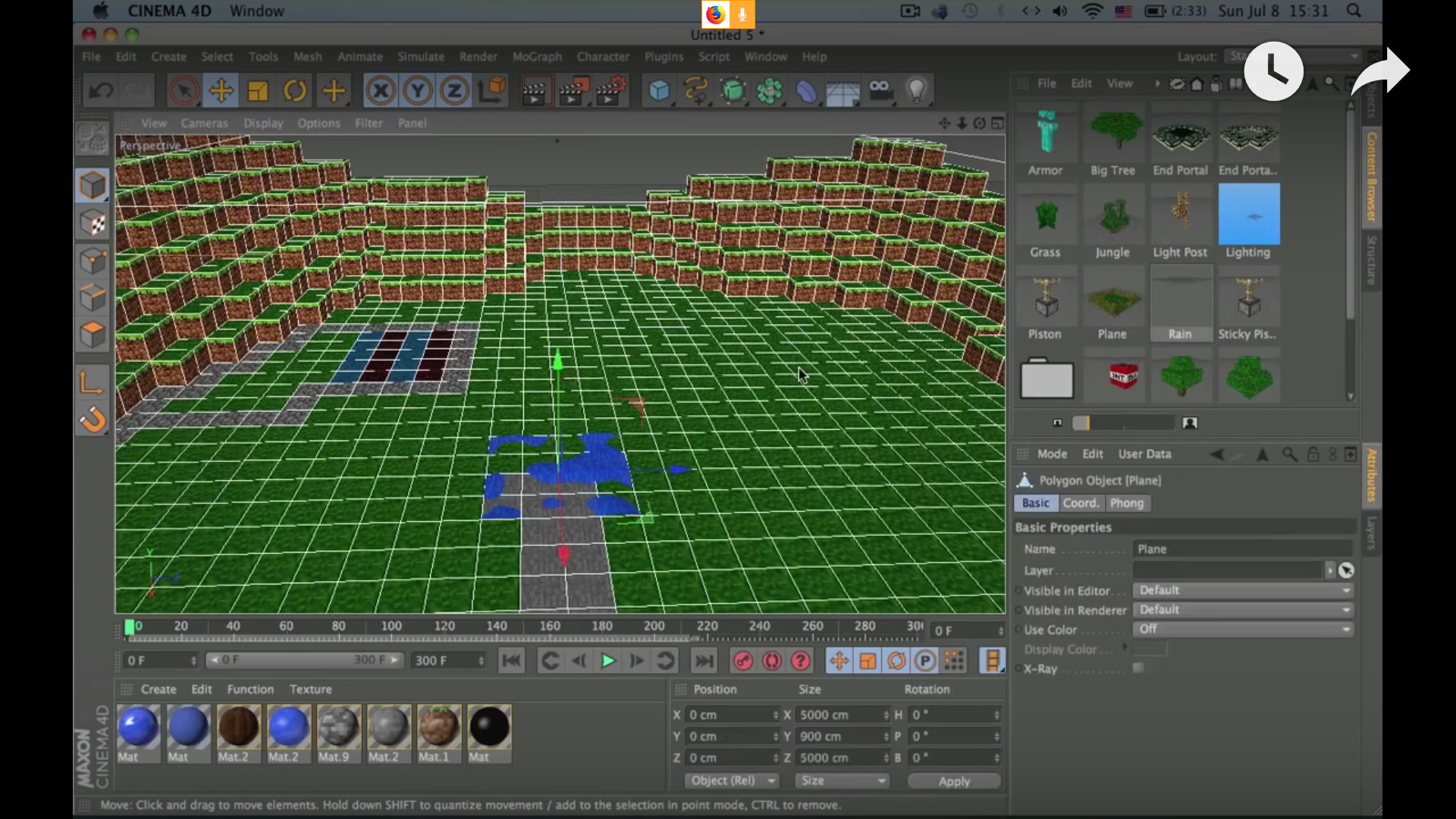Open viewport Cameras menu
1456x819 pixels.
tap(204, 123)
